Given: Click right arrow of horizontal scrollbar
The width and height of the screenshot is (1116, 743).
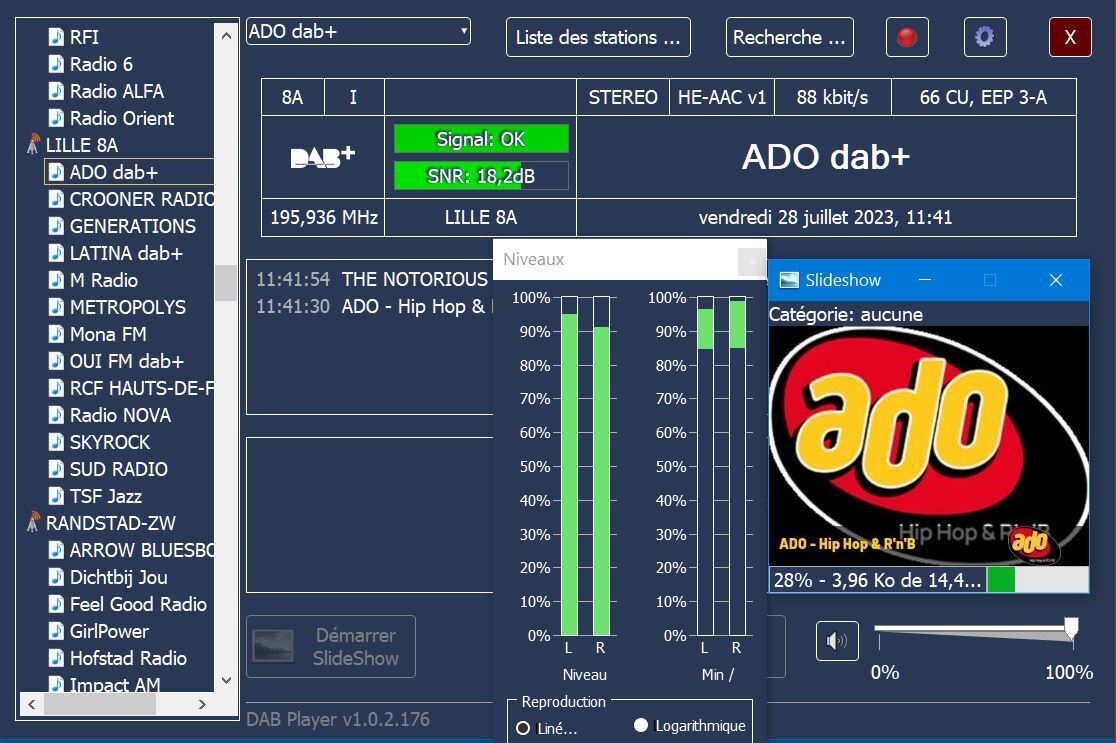Looking at the screenshot, I should click(202, 704).
